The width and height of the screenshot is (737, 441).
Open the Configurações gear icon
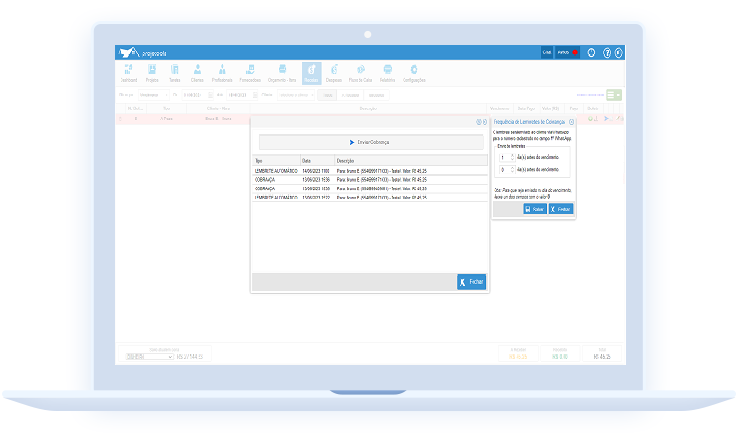click(414, 72)
